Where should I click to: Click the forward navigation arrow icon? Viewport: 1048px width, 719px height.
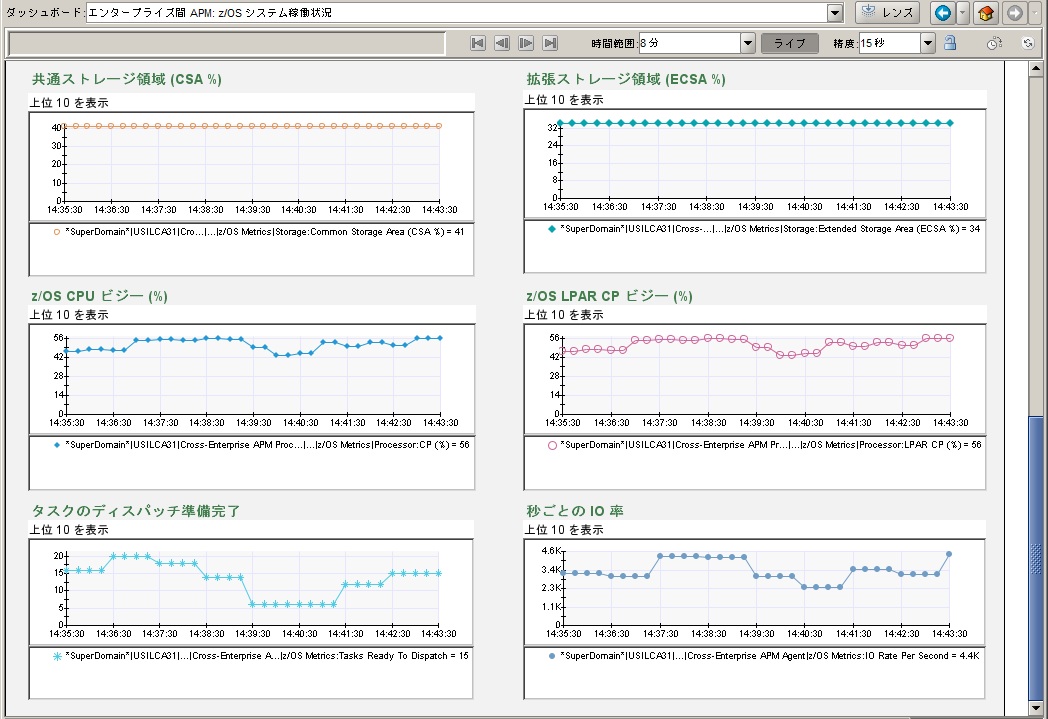pyautogui.click(x=1014, y=13)
